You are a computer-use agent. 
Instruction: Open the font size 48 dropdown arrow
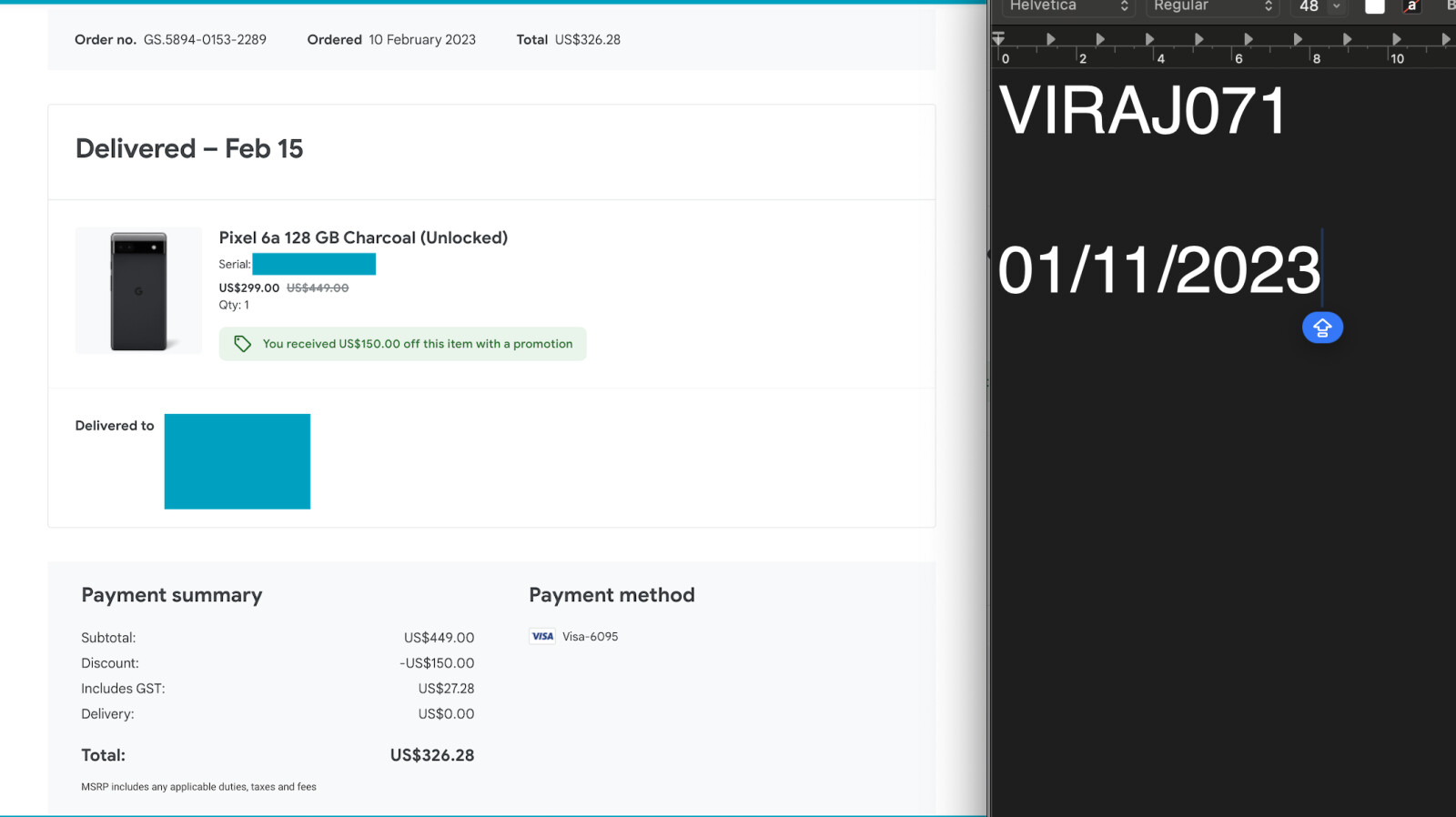pos(1336,6)
